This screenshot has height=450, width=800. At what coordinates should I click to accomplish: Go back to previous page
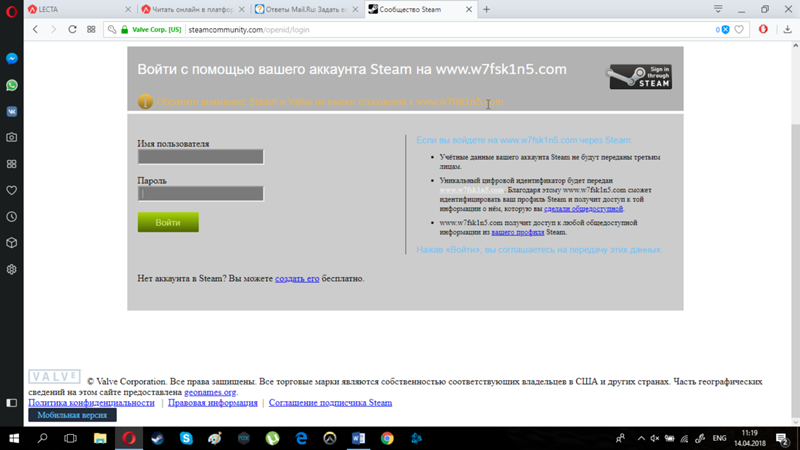35,30
